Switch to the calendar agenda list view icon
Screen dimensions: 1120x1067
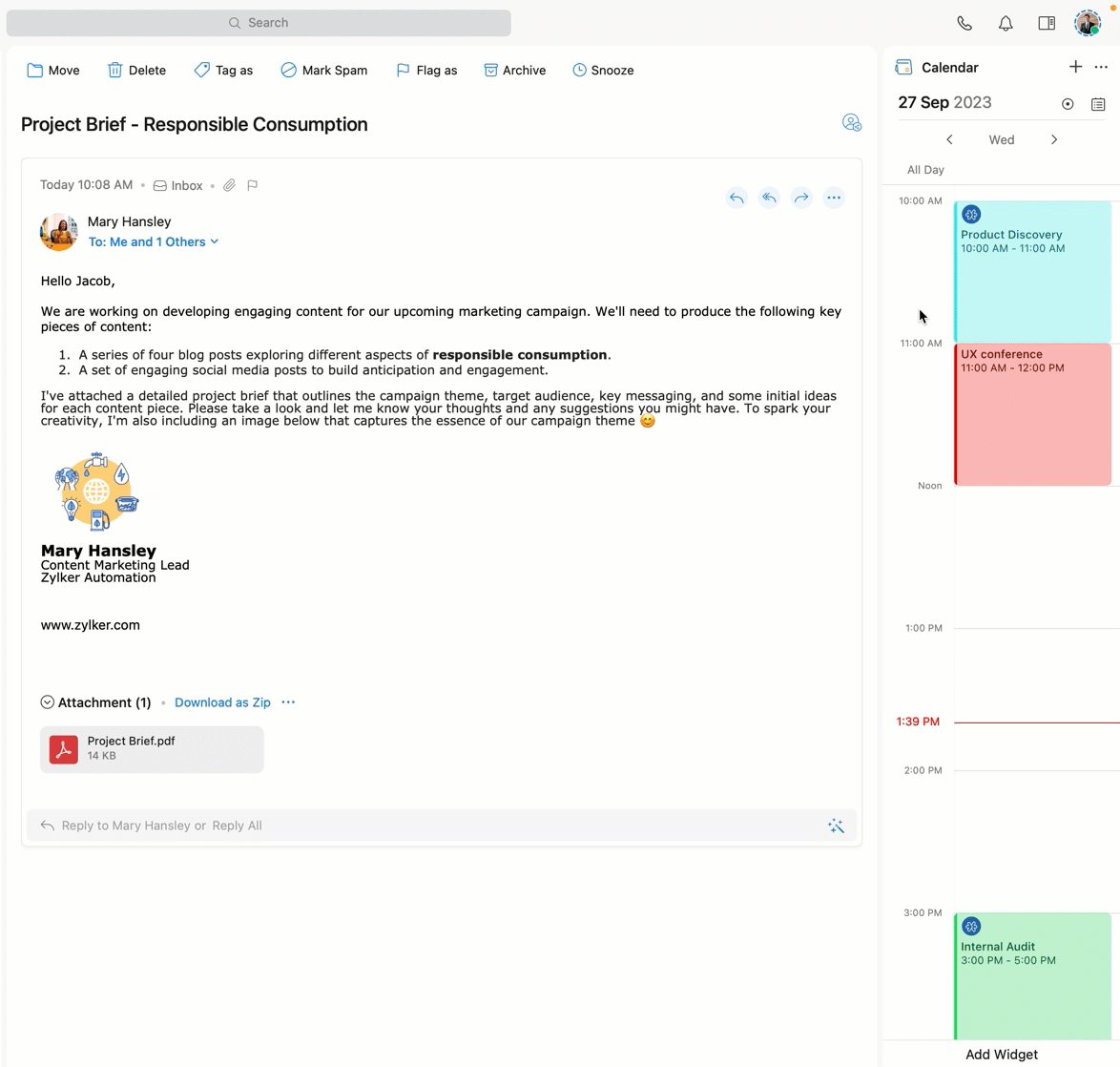pos(1098,104)
